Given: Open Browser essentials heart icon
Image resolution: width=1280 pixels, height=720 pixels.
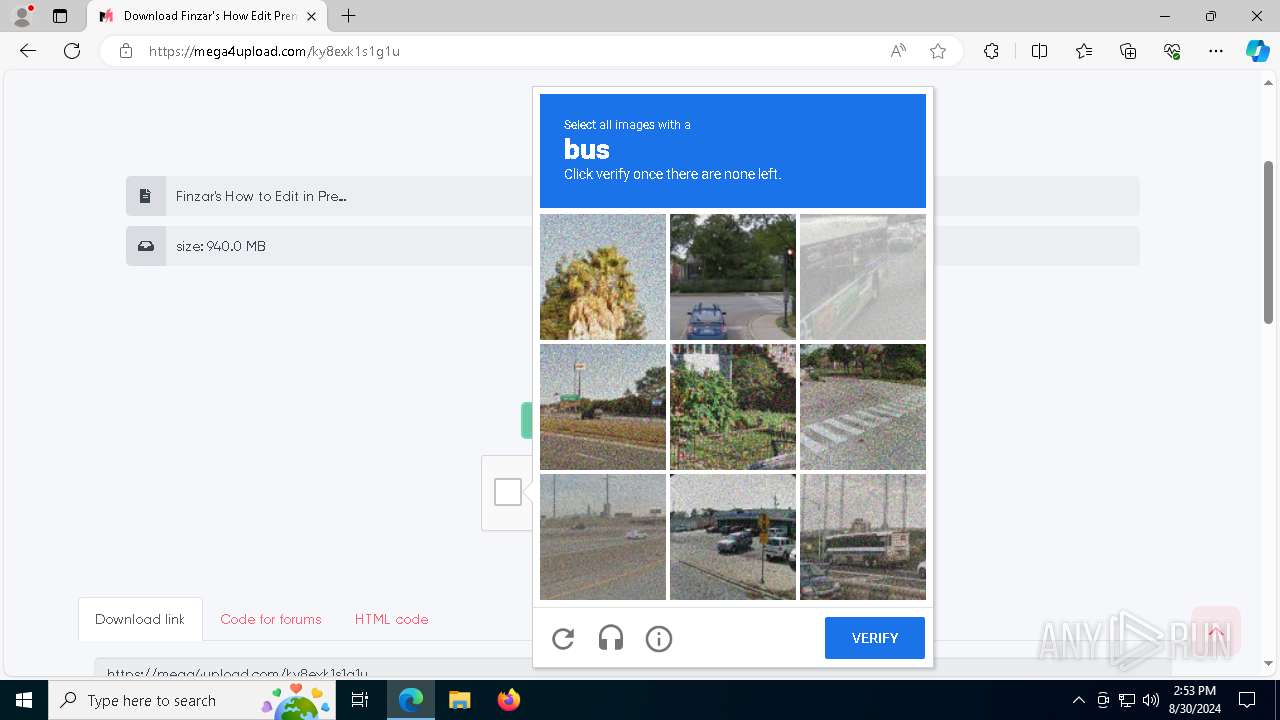Looking at the screenshot, I should click(1172, 51).
